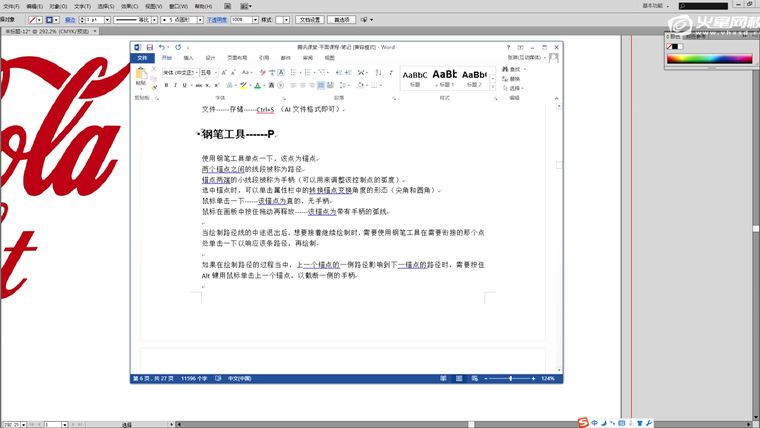Toggle Underline formatting in Word

[x=186, y=85]
